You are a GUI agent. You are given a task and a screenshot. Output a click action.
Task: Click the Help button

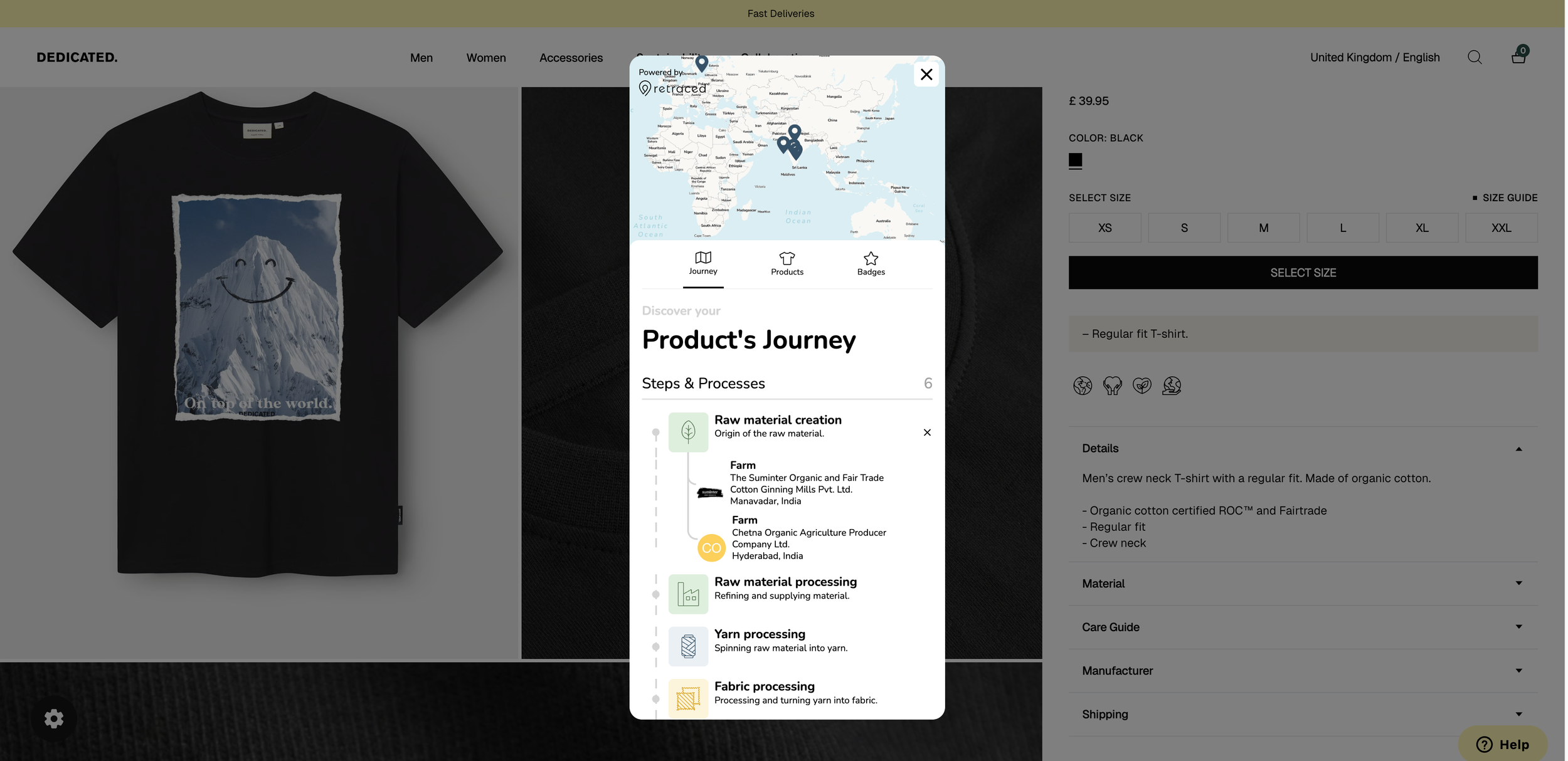(x=1502, y=744)
